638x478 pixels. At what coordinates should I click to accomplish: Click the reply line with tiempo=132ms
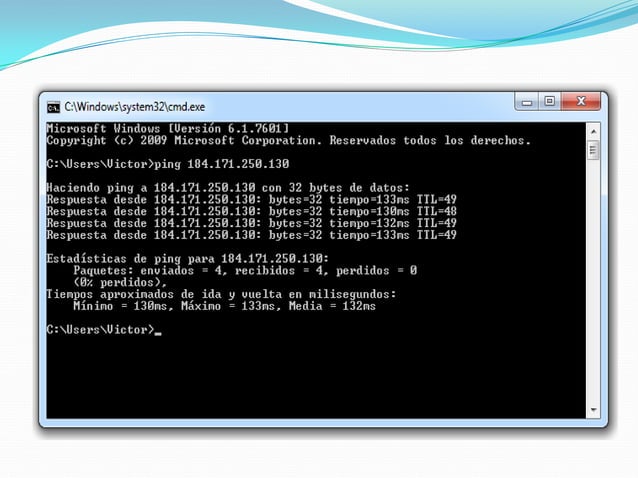tap(251, 223)
